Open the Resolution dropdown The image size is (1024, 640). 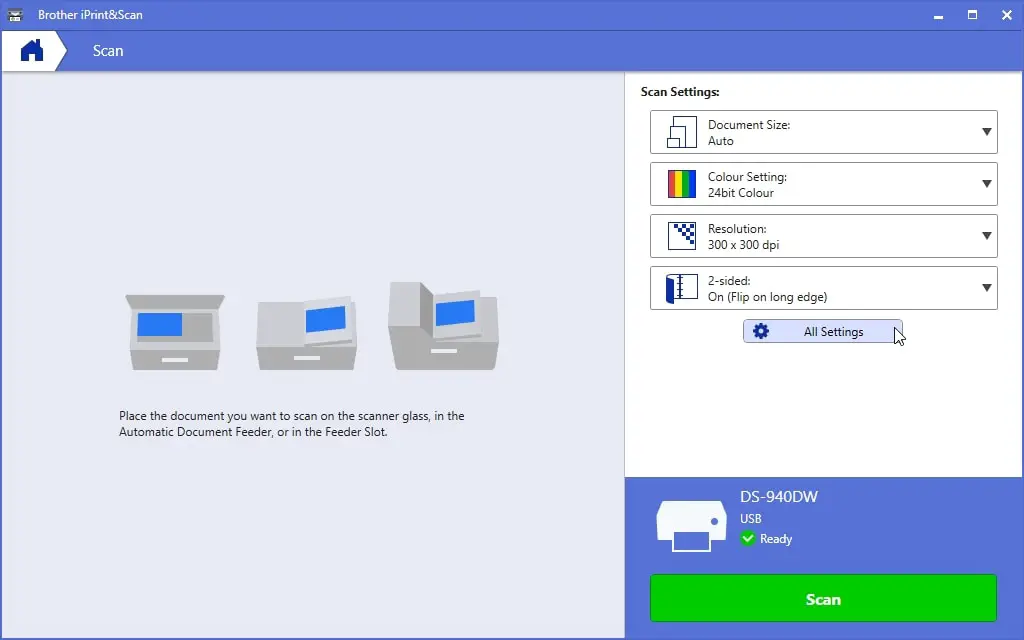pyautogui.click(x=824, y=236)
